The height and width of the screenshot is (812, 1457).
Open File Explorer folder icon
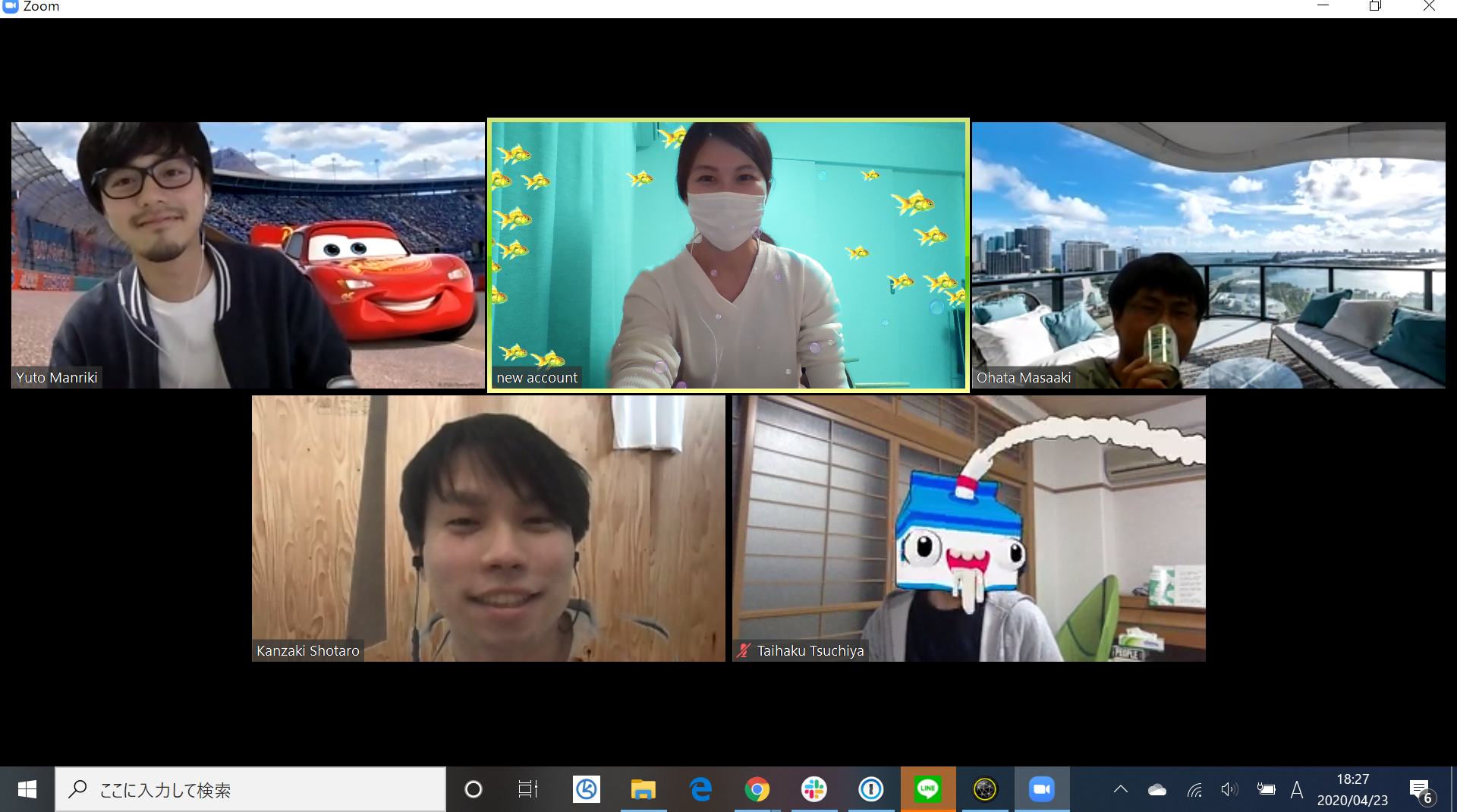pyautogui.click(x=643, y=789)
